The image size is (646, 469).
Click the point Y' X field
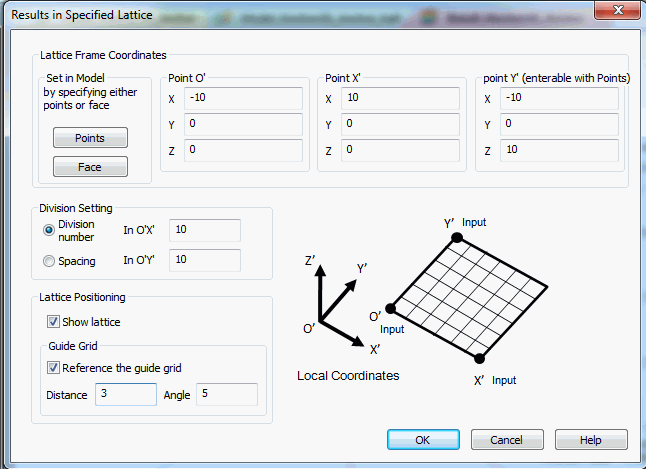(559, 98)
